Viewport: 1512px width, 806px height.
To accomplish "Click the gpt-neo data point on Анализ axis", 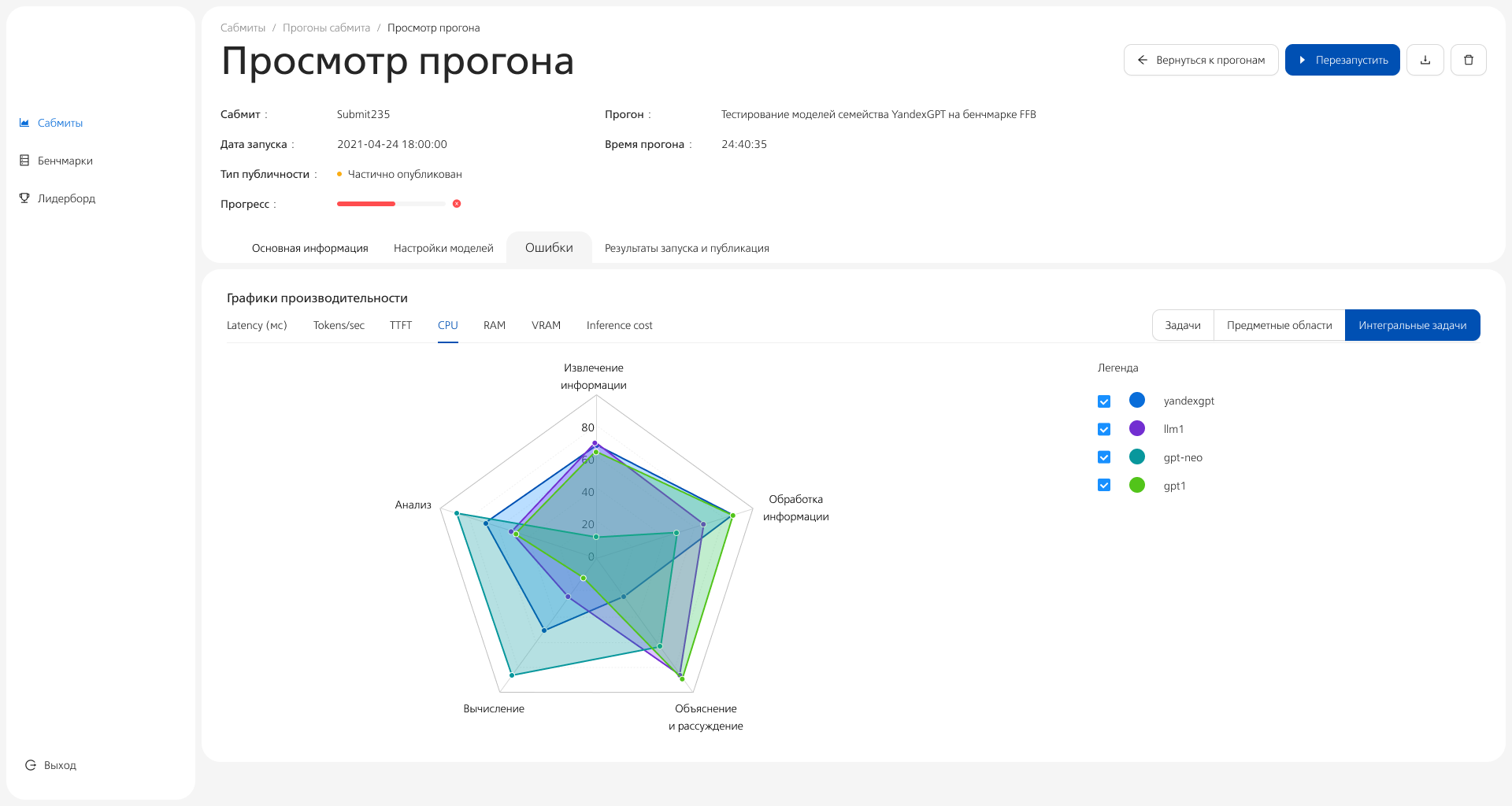I will coord(457,513).
